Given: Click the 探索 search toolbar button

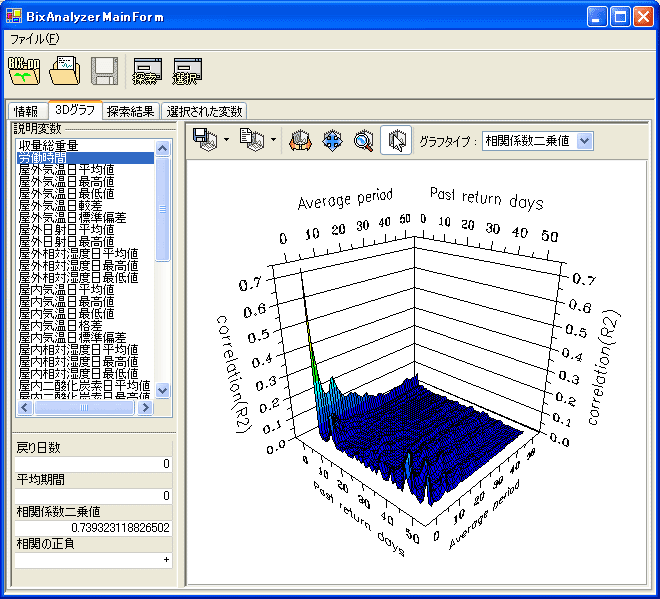Looking at the screenshot, I should (147, 71).
